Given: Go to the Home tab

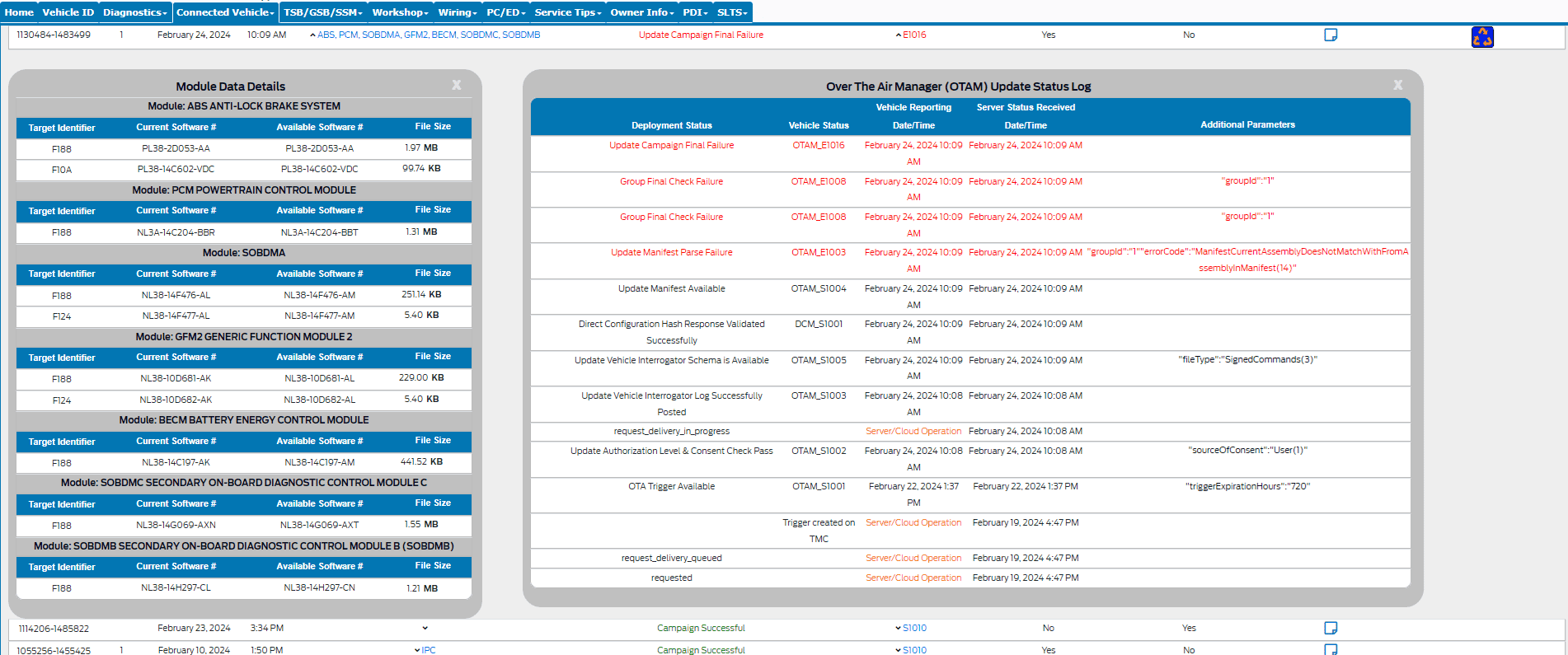Looking at the screenshot, I should pos(19,12).
